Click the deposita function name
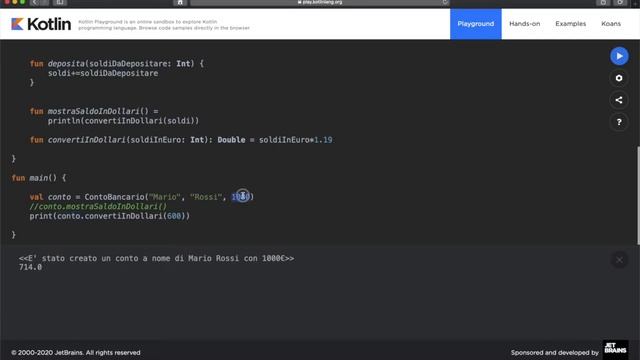Viewport: 640px width, 360px height. 66,64
